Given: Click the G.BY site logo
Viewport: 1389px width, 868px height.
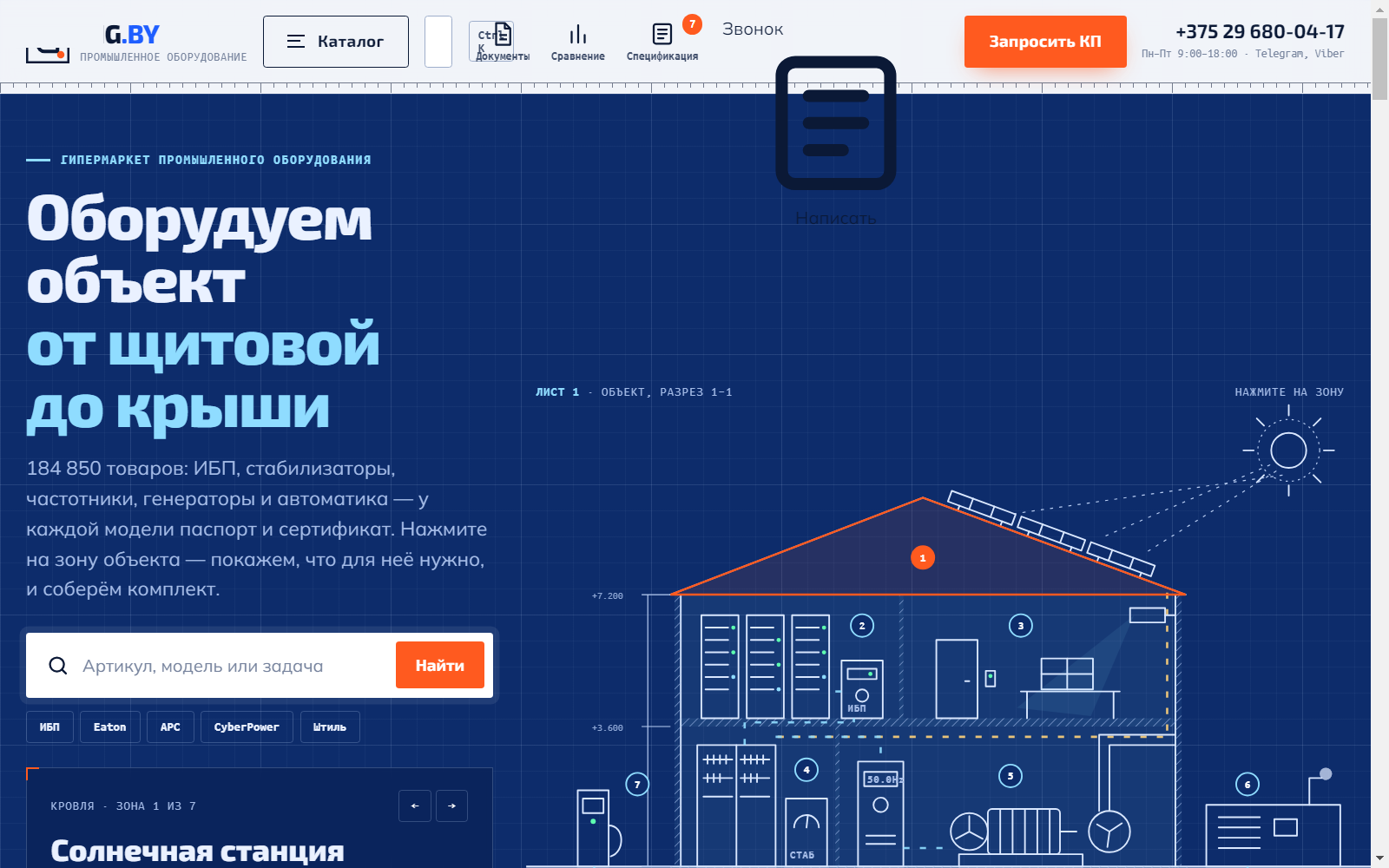Looking at the screenshot, I should coord(132,35).
